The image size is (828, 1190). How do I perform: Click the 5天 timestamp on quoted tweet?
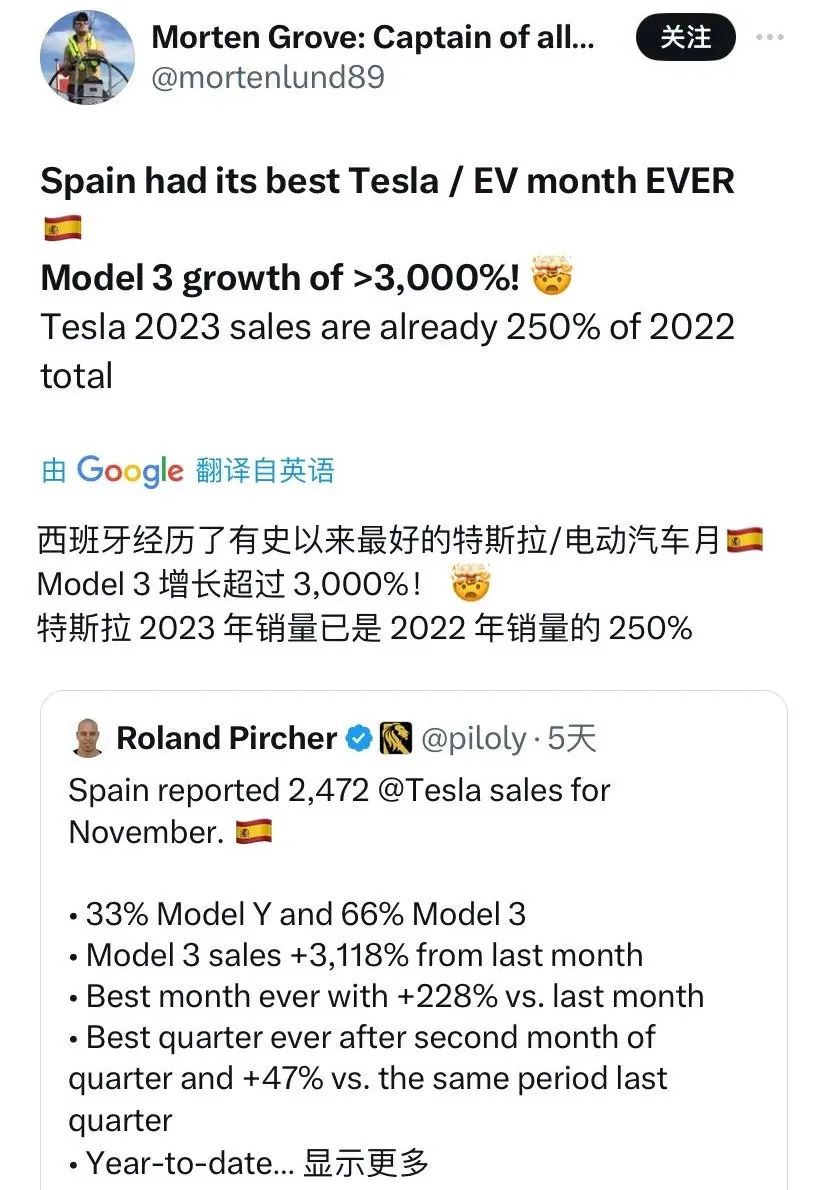[x=571, y=738]
